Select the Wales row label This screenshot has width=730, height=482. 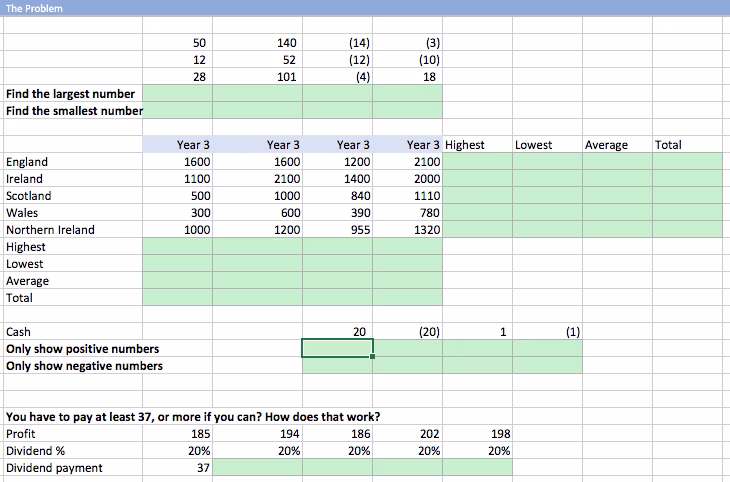pos(73,213)
